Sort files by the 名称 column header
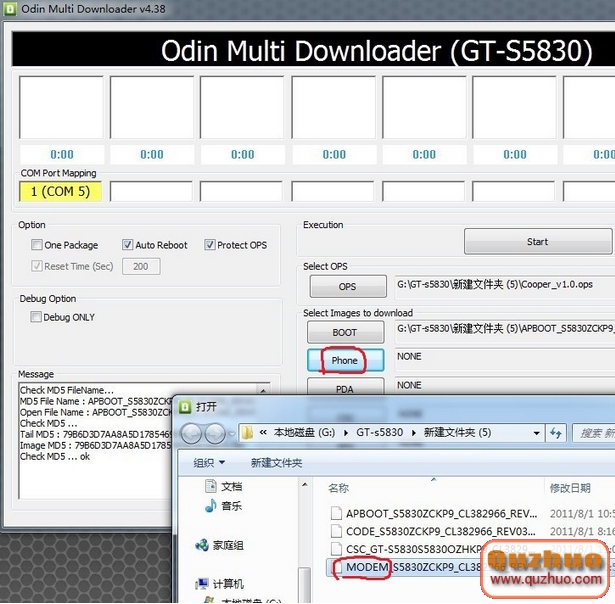 click(x=338, y=488)
